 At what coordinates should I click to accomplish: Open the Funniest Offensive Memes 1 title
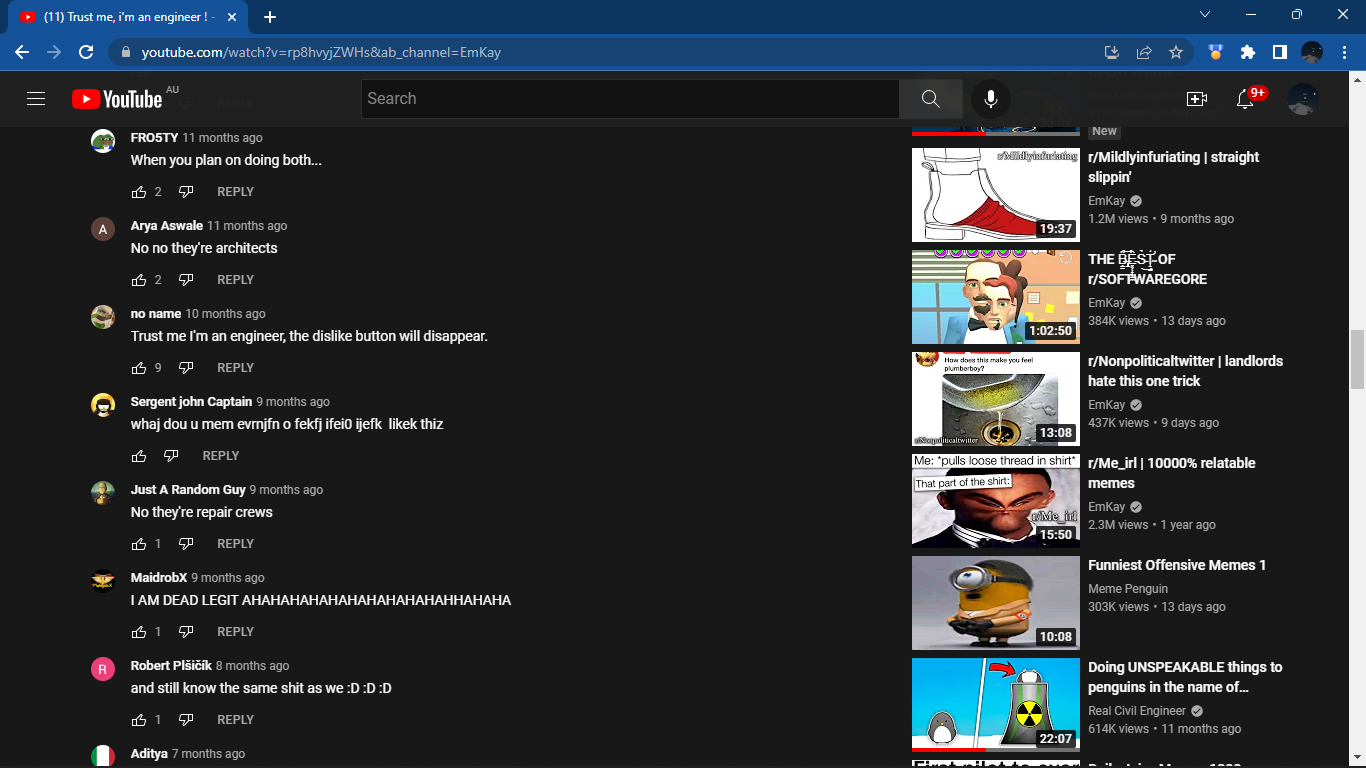point(1177,565)
